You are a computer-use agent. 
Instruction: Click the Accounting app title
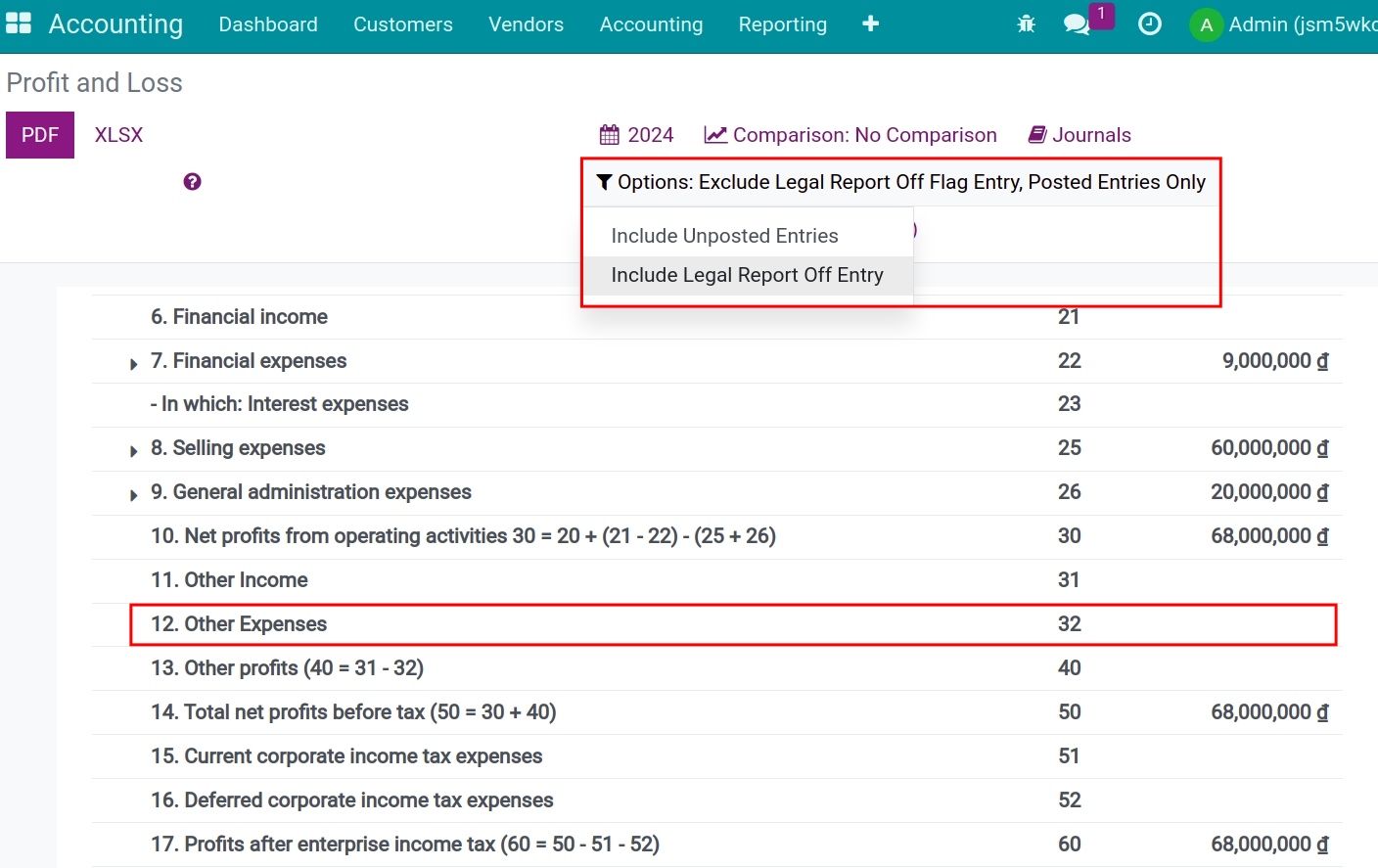115,24
